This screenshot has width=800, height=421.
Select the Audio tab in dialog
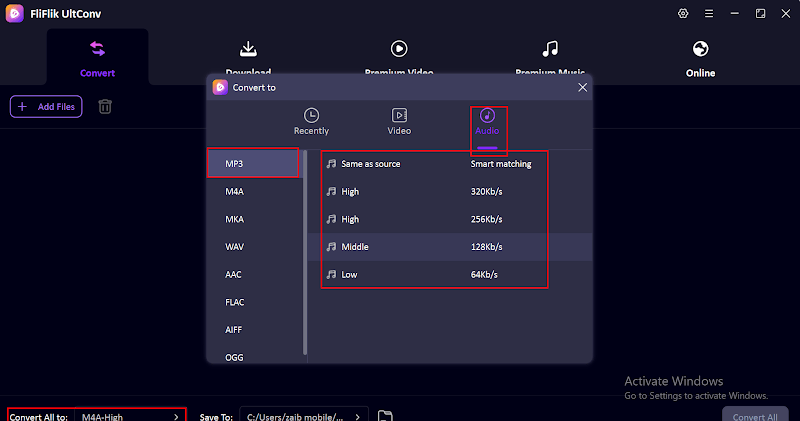[487, 122]
